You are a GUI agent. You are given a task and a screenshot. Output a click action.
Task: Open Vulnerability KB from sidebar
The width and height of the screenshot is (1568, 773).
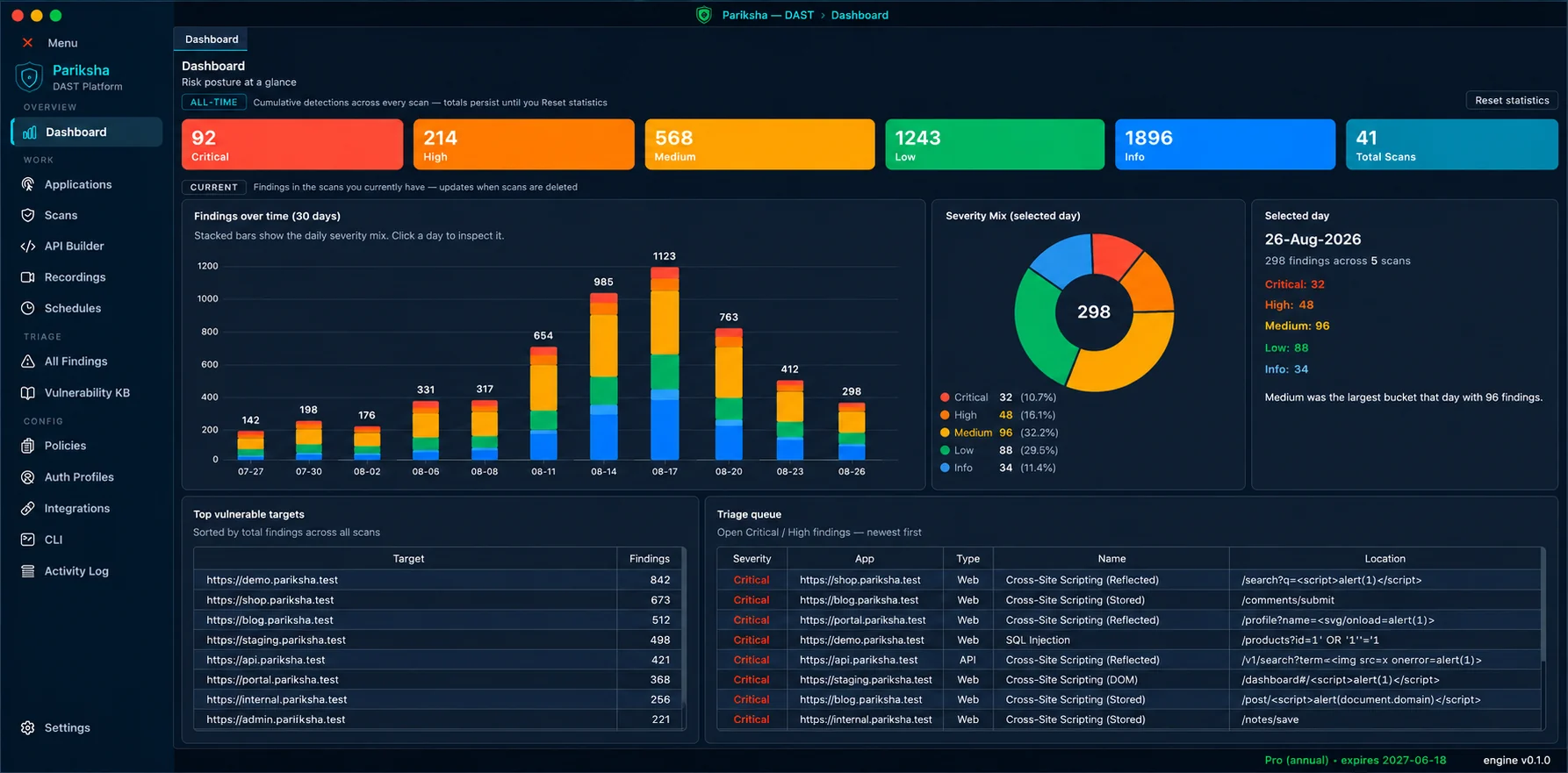click(86, 393)
